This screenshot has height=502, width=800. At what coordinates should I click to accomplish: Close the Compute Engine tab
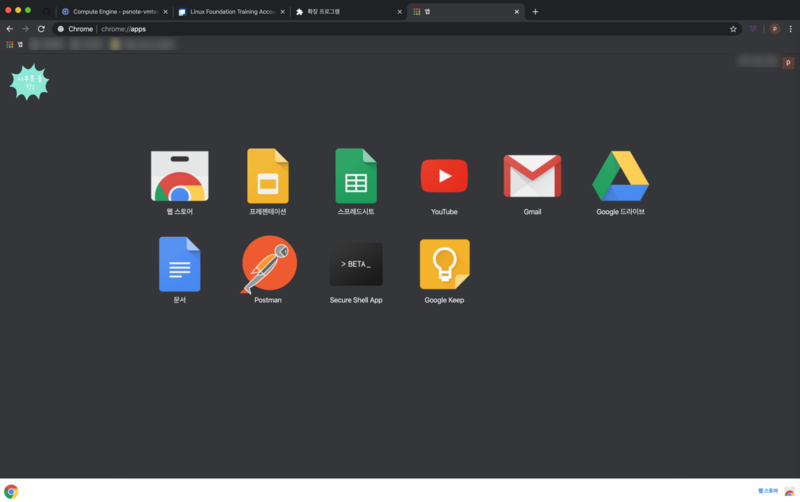(165, 12)
